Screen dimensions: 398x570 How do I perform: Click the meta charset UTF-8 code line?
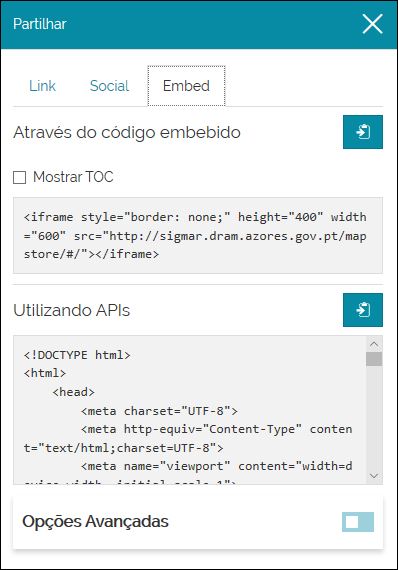(159, 411)
